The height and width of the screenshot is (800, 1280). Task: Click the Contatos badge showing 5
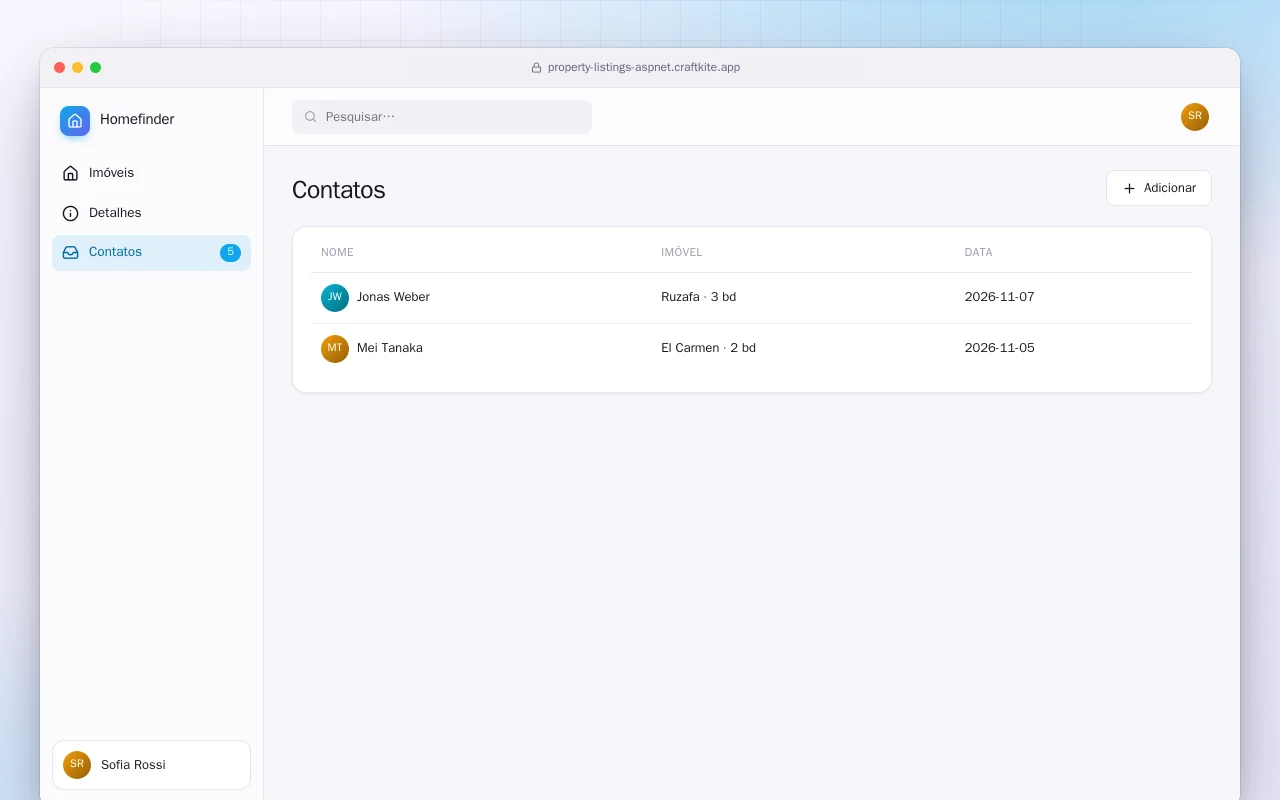[230, 252]
